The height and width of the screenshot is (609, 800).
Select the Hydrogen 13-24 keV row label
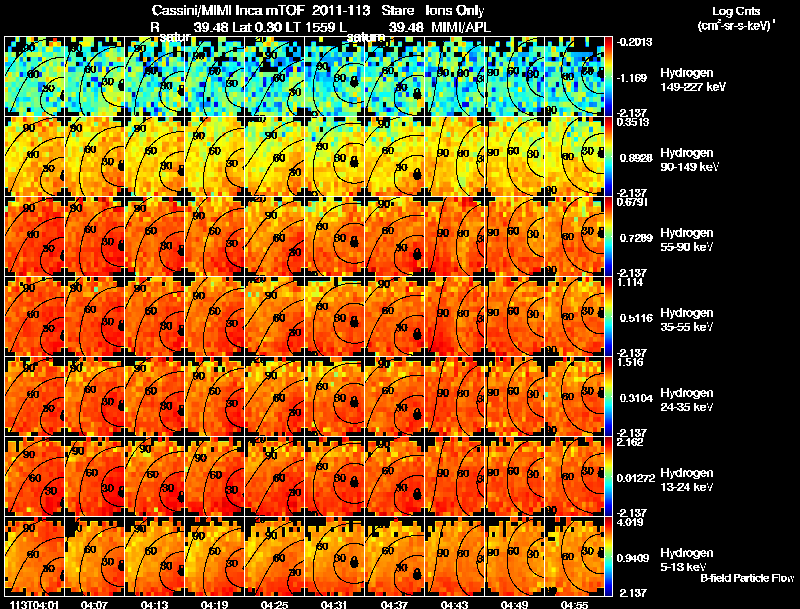coord(686,480)
